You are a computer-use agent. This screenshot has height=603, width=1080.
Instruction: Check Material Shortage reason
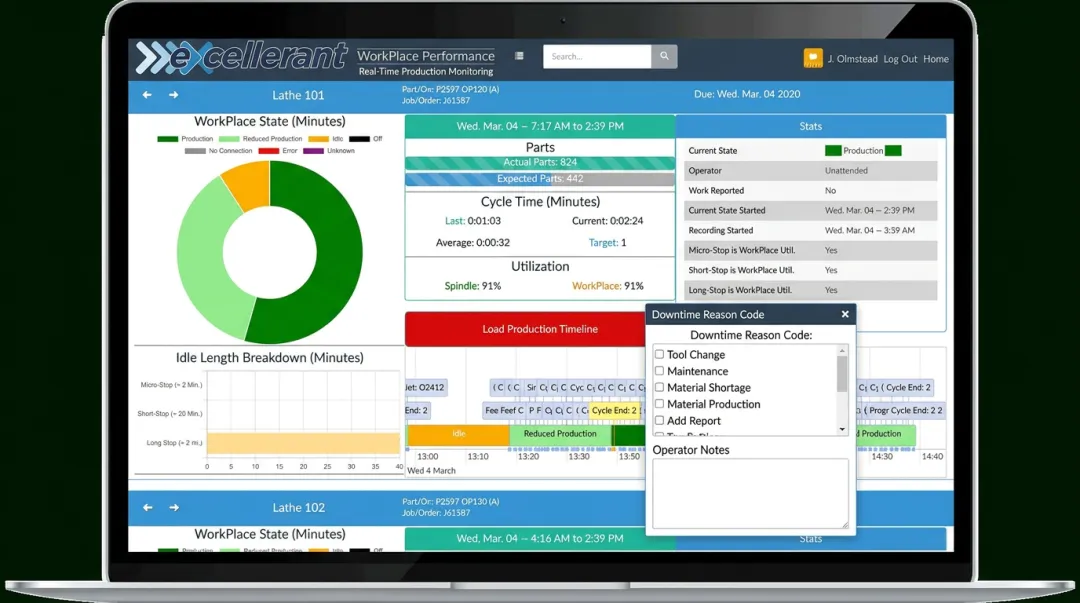[x=659, y=387]
